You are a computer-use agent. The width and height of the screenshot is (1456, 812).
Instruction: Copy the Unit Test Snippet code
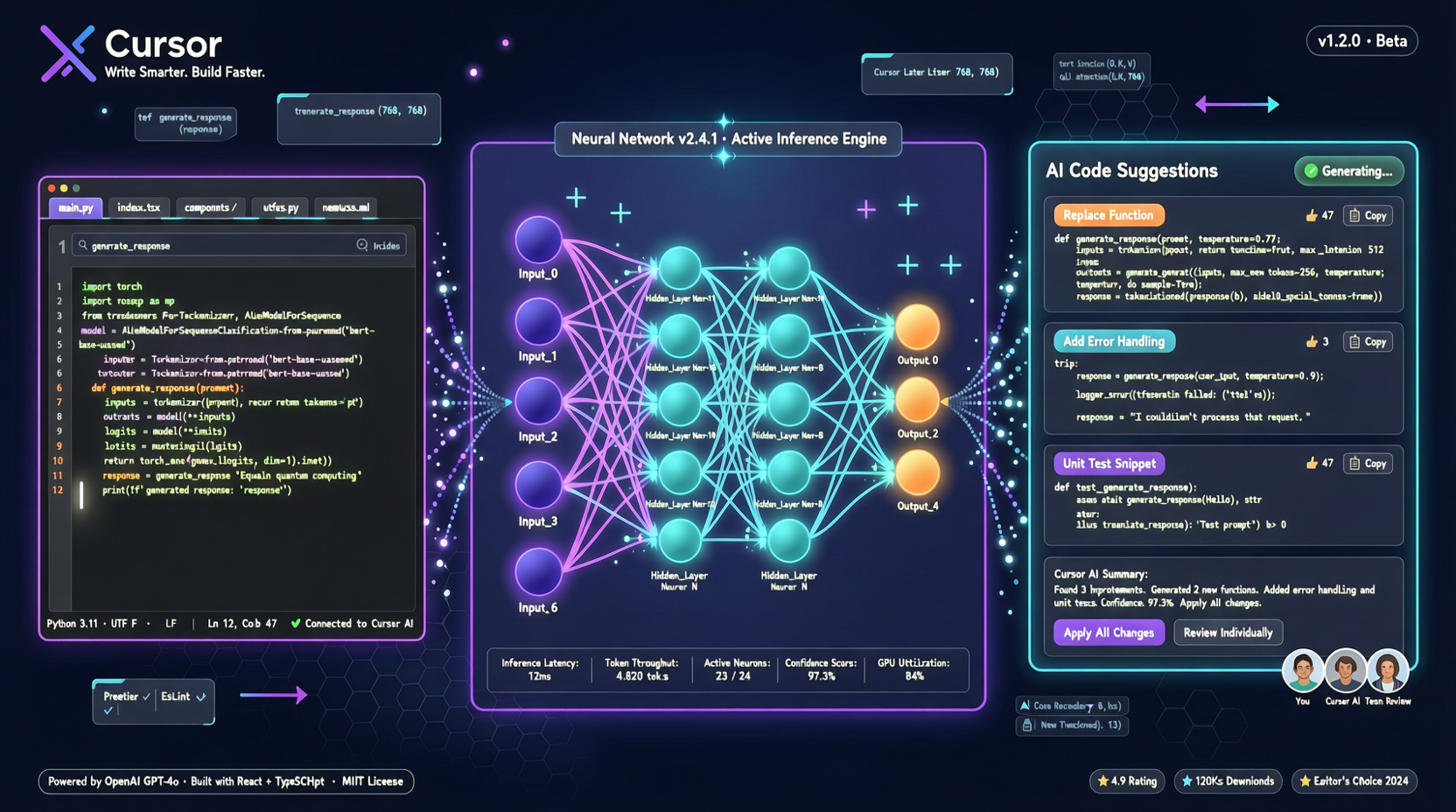point(1368,463)
